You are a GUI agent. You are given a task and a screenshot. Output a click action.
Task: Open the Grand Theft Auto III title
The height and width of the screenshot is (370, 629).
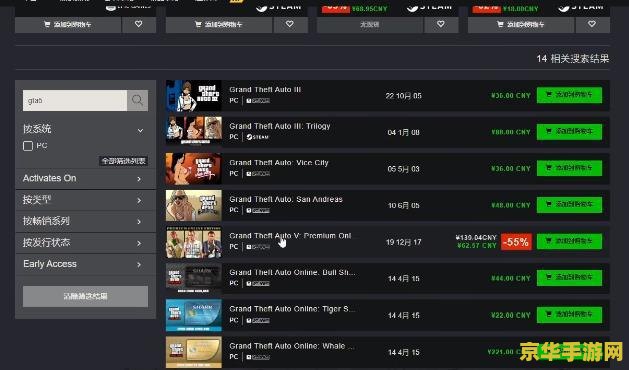pyautogui.click(x=265, y=89)
